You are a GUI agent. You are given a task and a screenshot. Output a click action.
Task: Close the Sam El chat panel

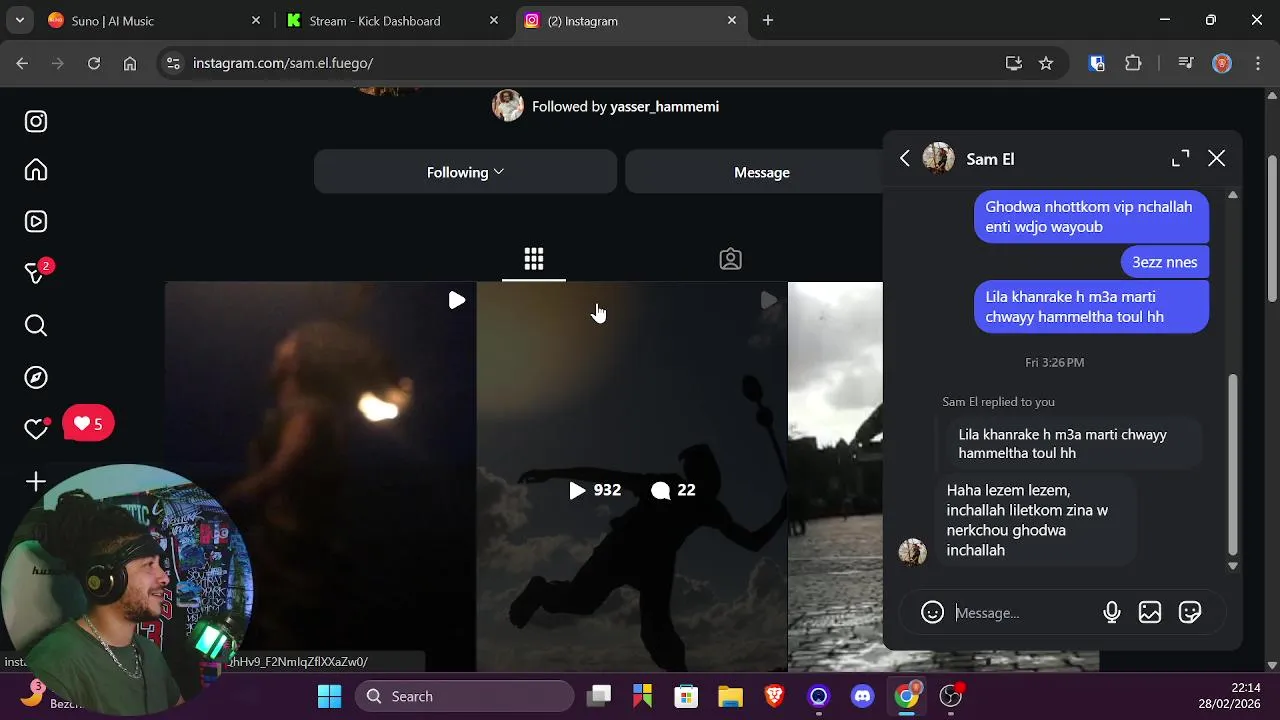[1216, 158]
